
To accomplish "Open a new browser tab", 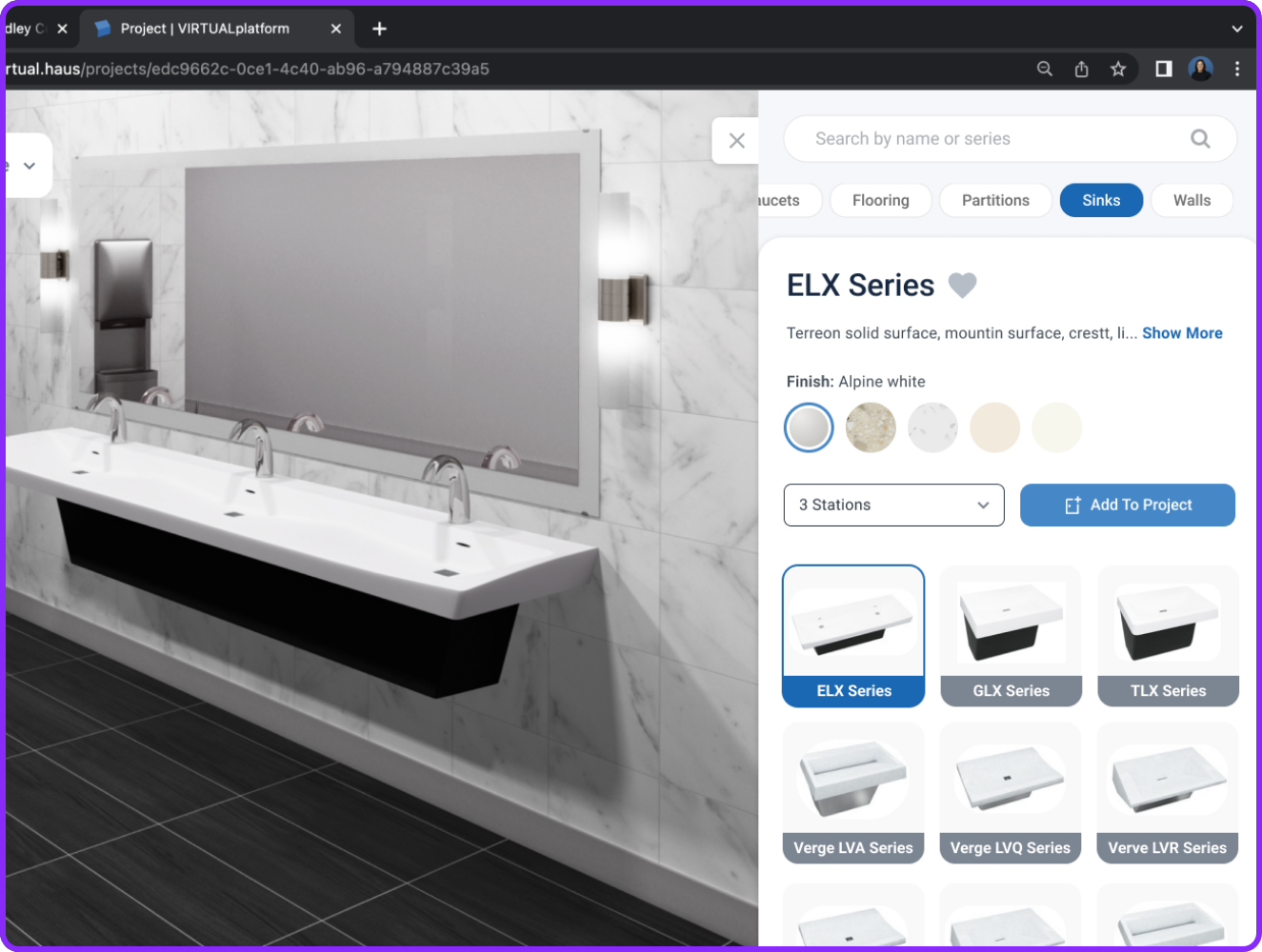I will (379, 29).
